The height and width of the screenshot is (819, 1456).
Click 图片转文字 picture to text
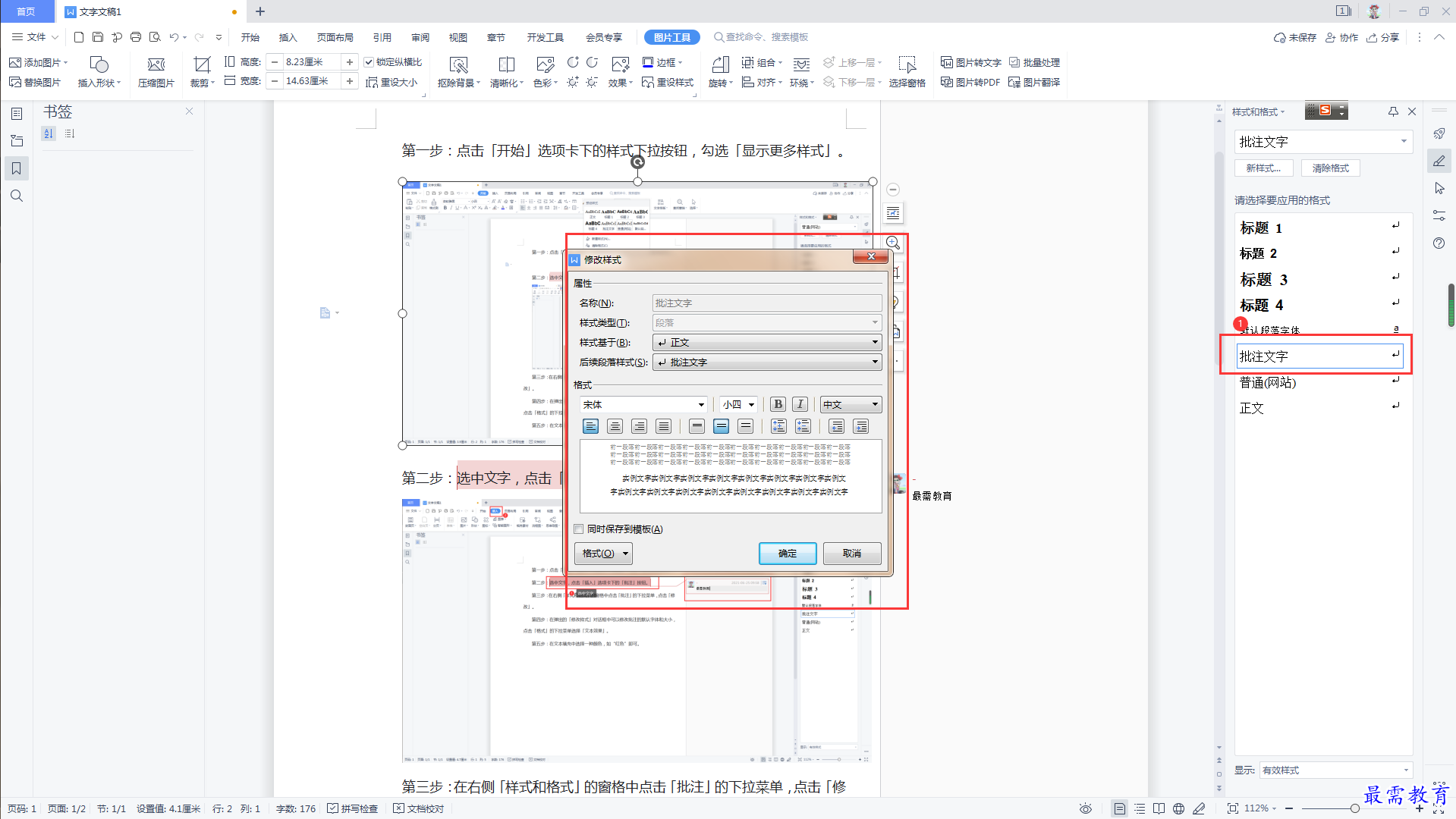coord(971,62)
